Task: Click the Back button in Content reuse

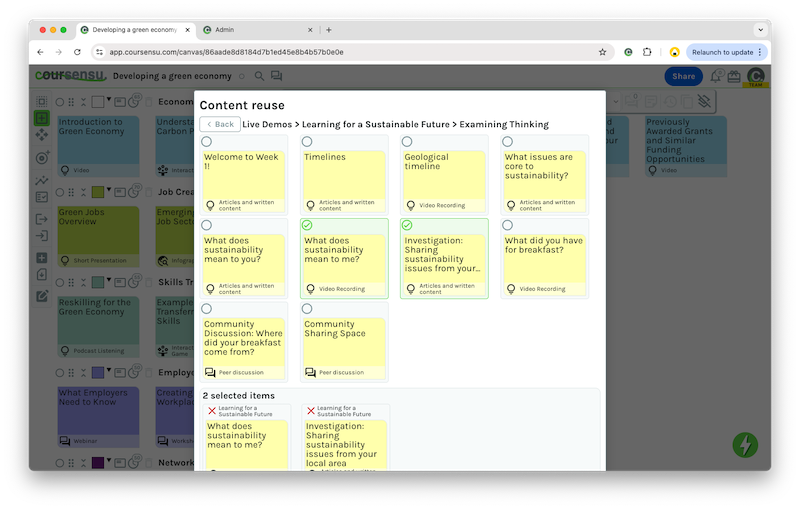Action: 220,125
